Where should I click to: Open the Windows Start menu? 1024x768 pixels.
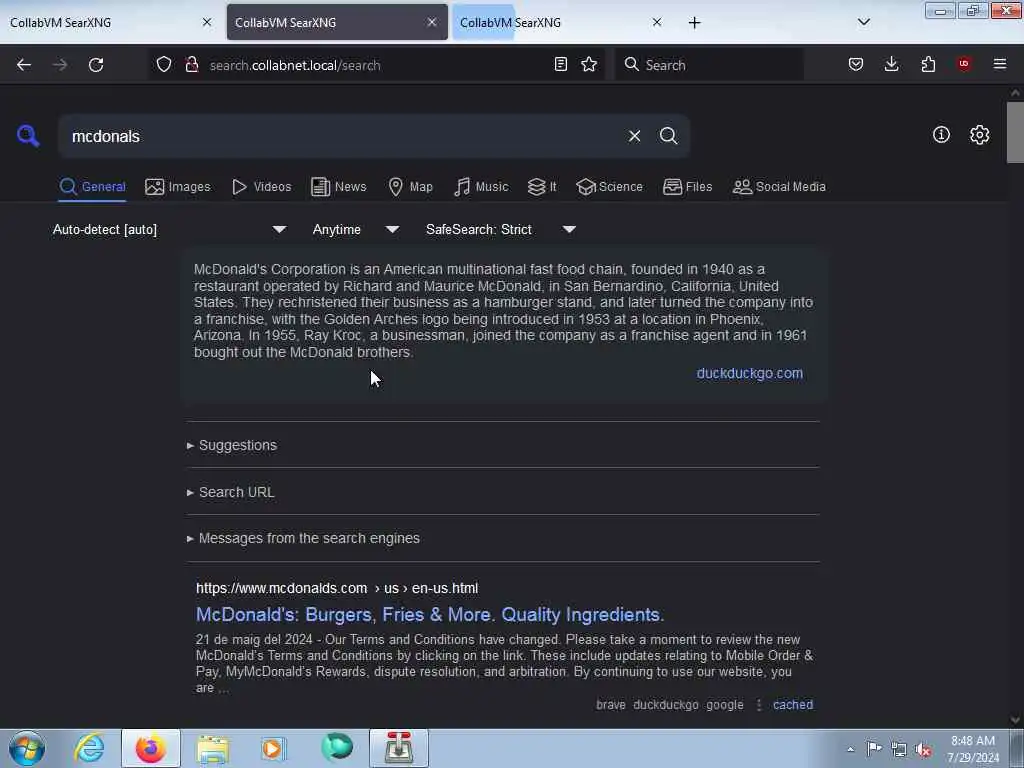point(27,748)
